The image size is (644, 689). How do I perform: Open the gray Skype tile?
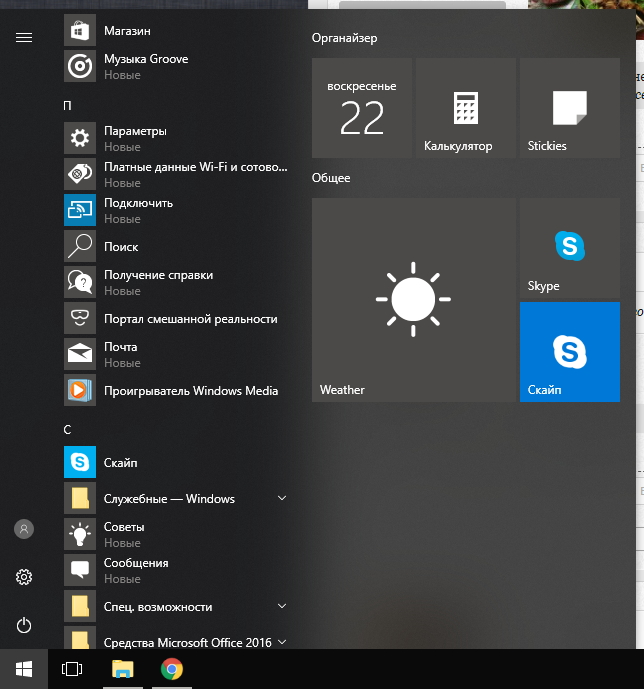(570, 248)
